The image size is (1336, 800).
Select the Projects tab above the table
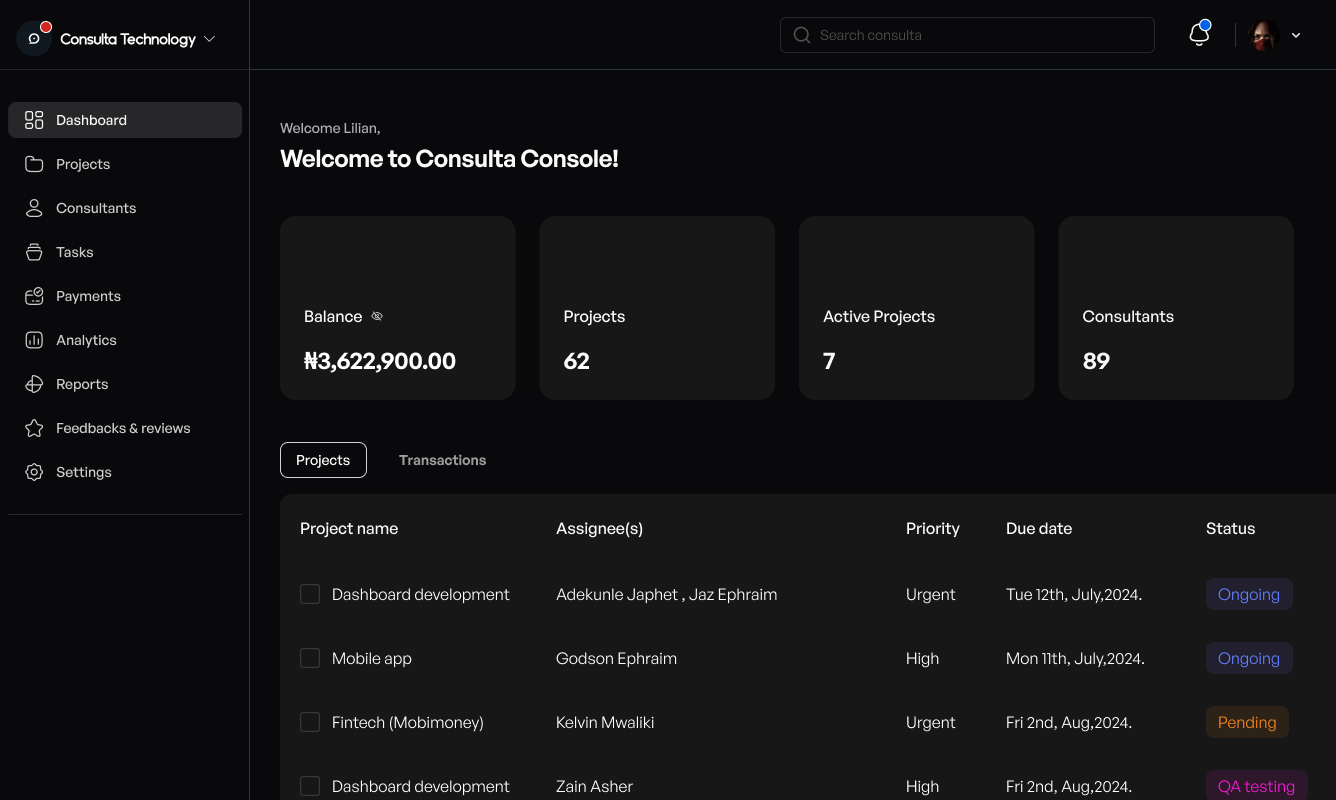pos(323,460)
